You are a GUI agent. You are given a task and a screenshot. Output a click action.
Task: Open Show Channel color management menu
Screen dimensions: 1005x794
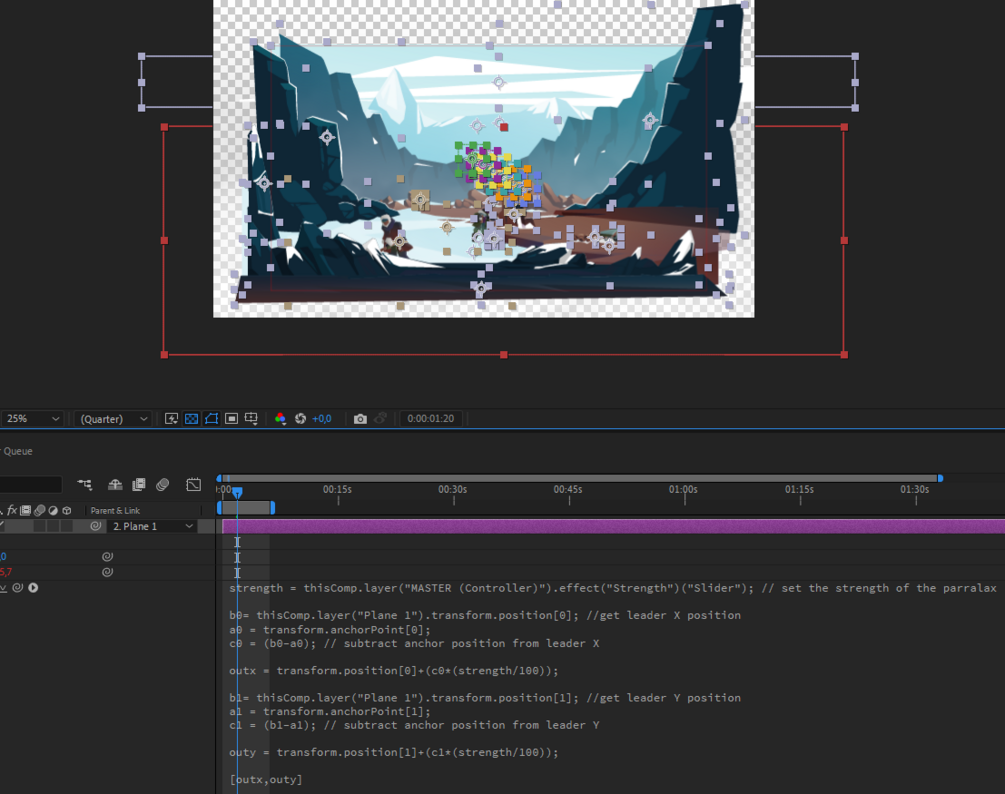tap(280, 418)
